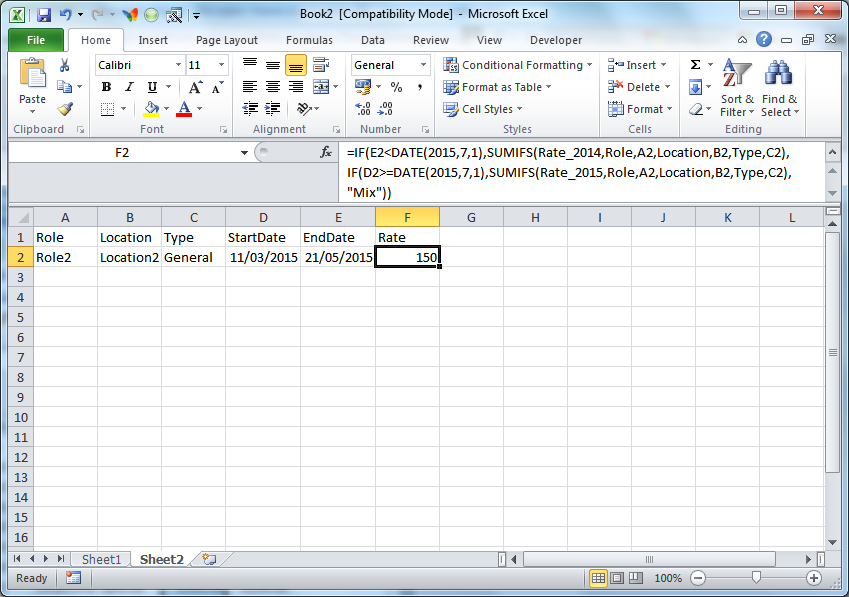
Task: Click Decrease Indent icon
Action: click(x=250, y=109)
